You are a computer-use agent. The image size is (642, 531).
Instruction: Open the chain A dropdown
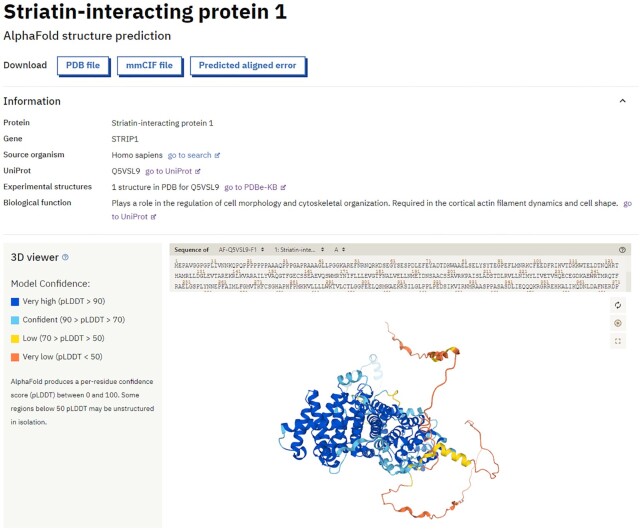[339, 249]
